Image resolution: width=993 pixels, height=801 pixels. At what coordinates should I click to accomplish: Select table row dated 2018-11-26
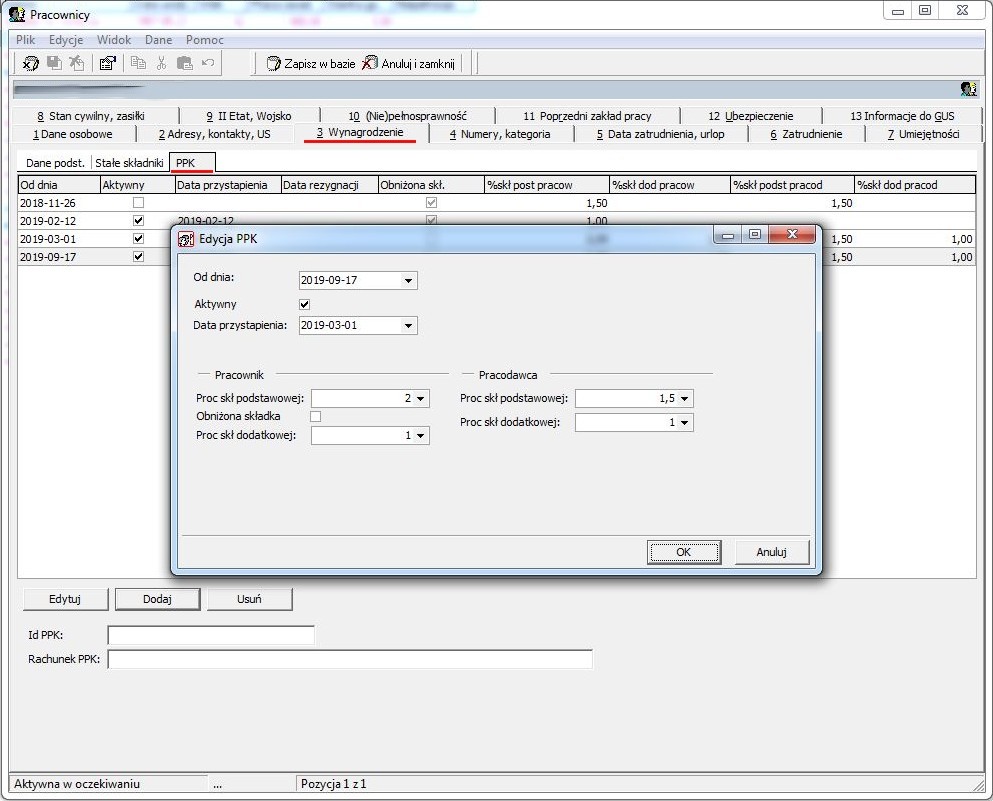click(x=496, y=203)
